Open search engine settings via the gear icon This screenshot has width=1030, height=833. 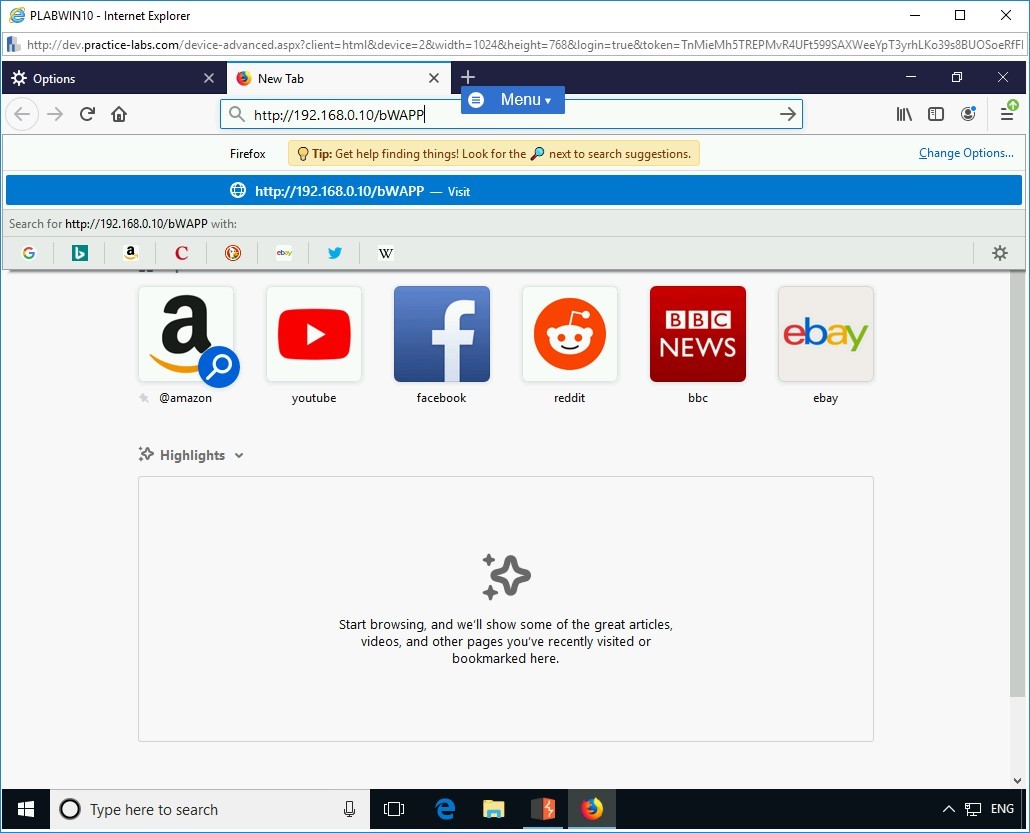point(999,252)
